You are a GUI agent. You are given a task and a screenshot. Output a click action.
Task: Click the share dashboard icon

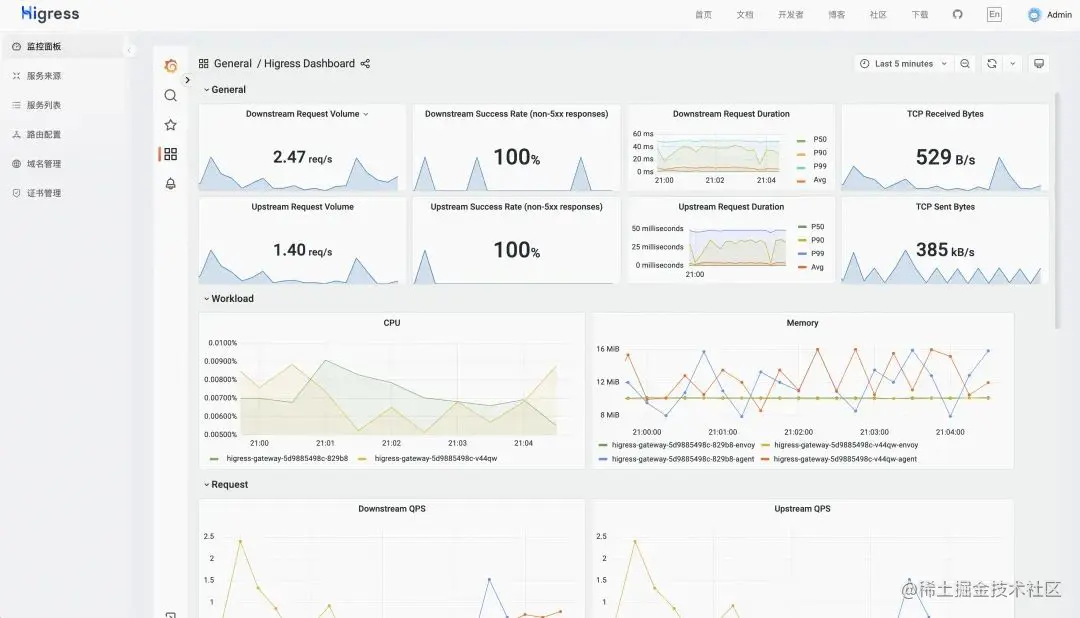pos(365,63)
